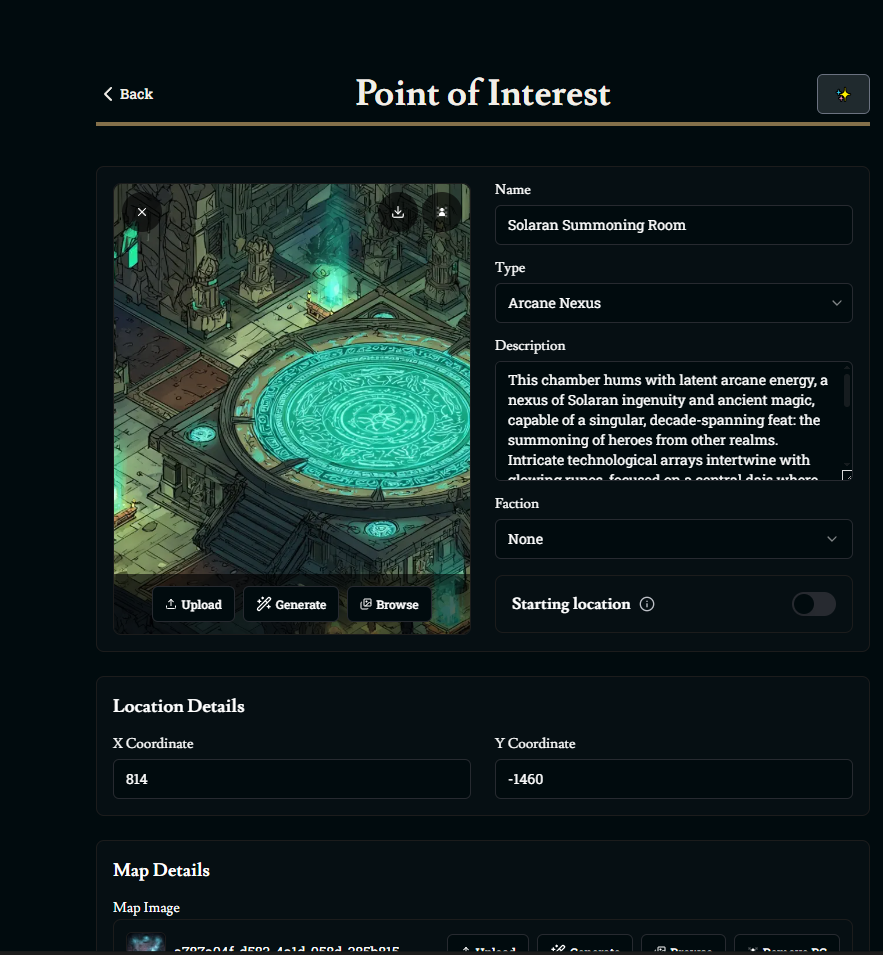The width and height of the screenshot is (883, 955).
Task: Open the Type dropdown showing Arcane Nexus
Action: (673, 303)
